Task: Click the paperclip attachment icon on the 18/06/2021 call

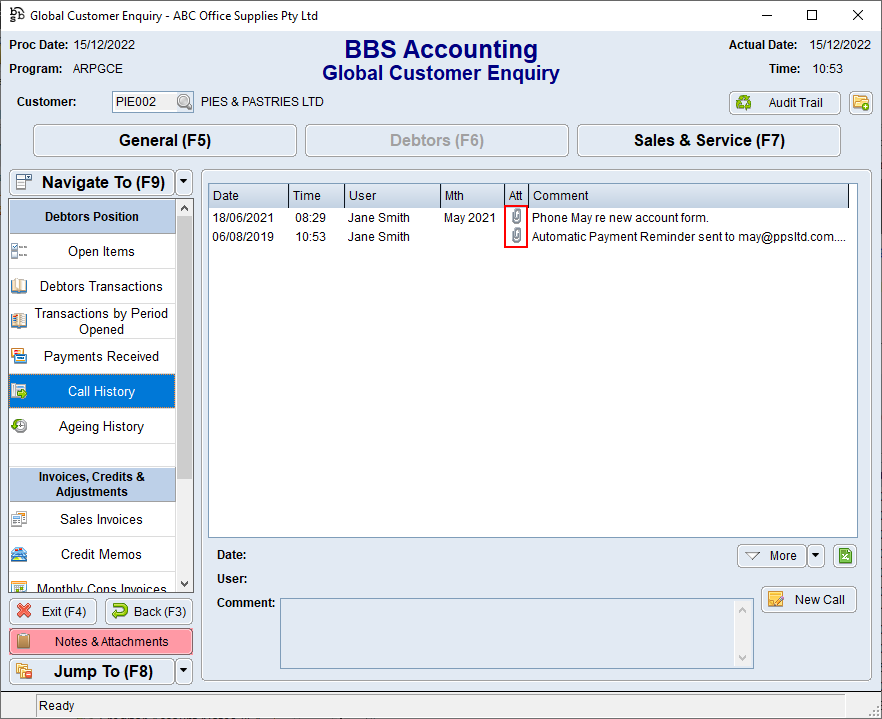Action: pyautogui.click(x=515, y=217)
